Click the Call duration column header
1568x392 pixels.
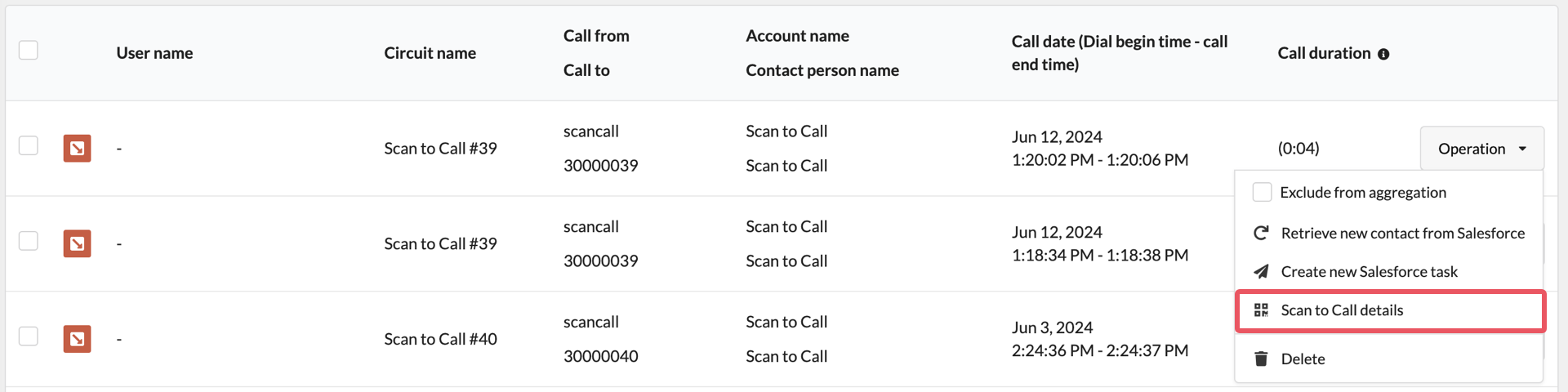click(x=1324, y=53)
